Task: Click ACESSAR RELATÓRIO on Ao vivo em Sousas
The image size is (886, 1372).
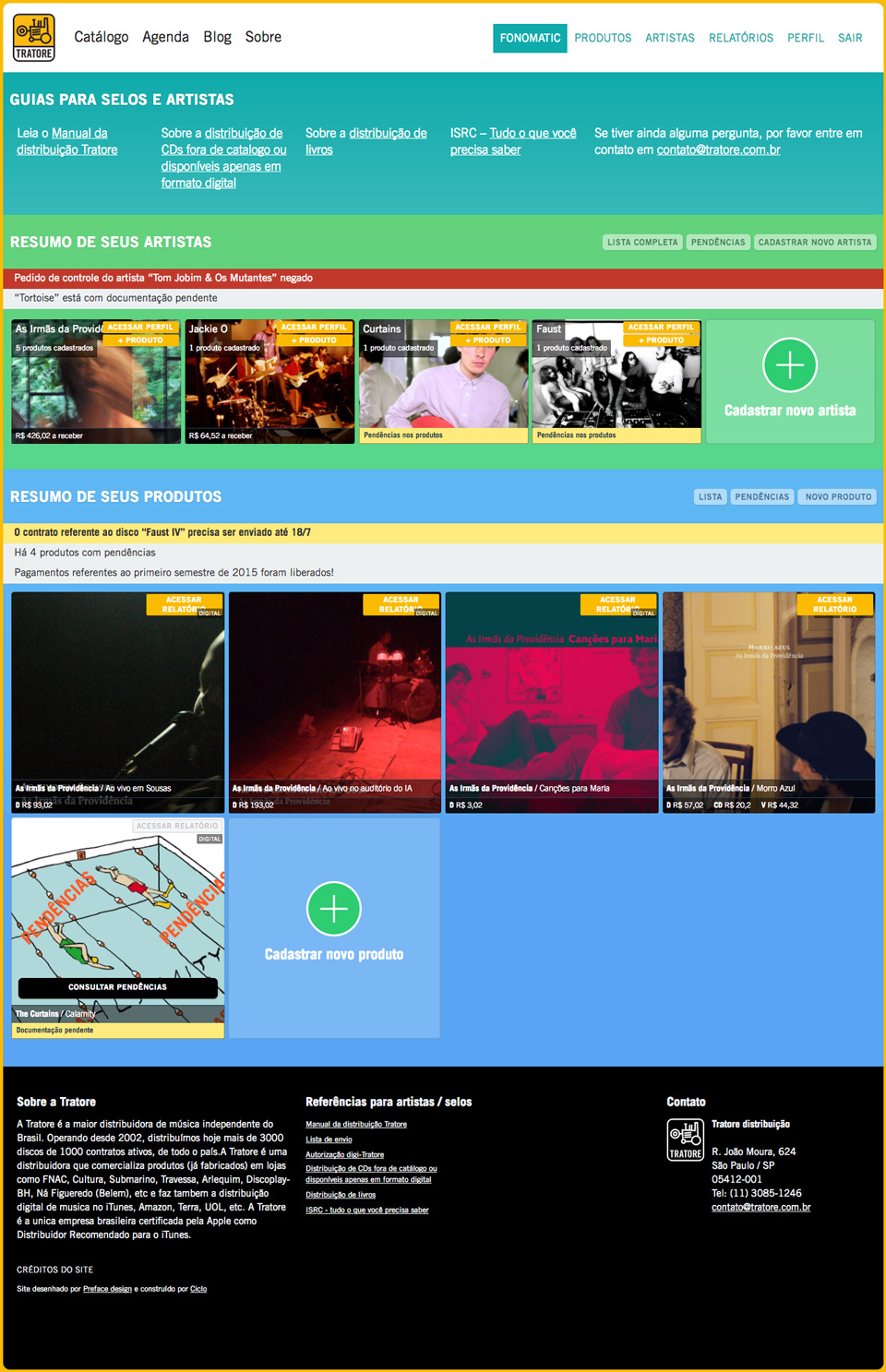Action: [184, 604]
